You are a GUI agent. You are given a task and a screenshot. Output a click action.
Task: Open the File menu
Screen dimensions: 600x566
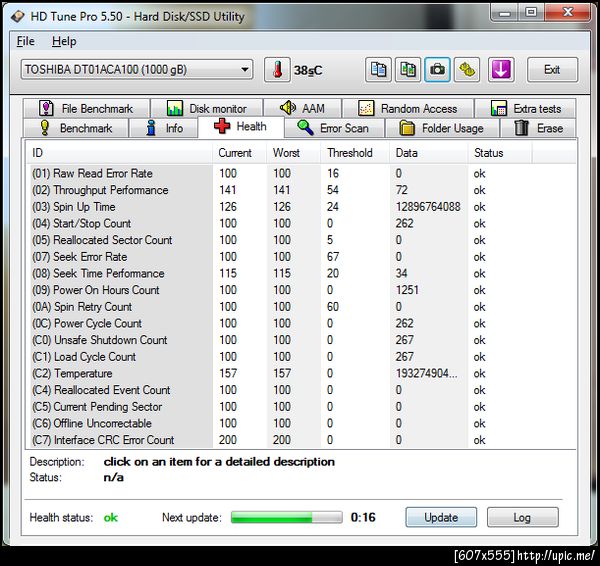[26, 41]
